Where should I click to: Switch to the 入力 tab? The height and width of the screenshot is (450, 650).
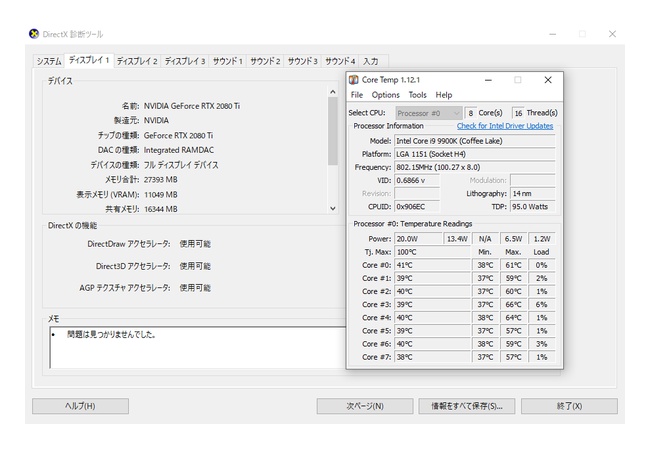tap(371, 61)
